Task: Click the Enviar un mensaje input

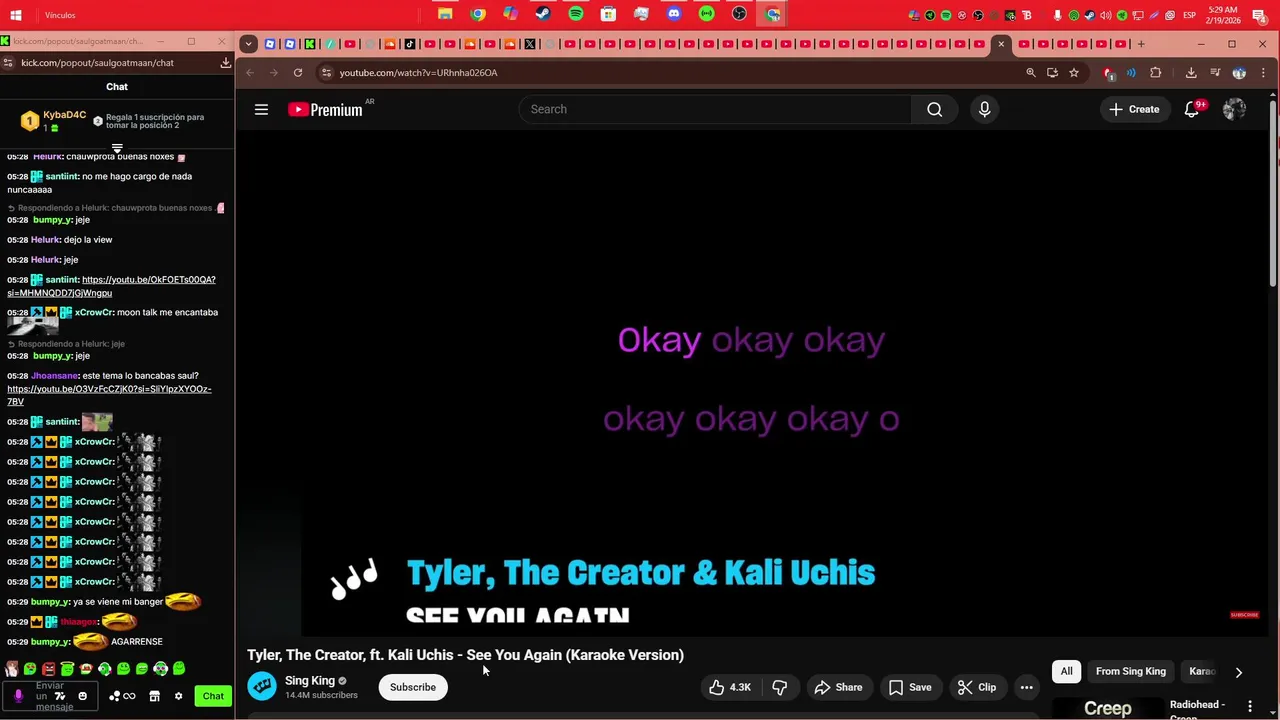Action: tap(50, 696)
